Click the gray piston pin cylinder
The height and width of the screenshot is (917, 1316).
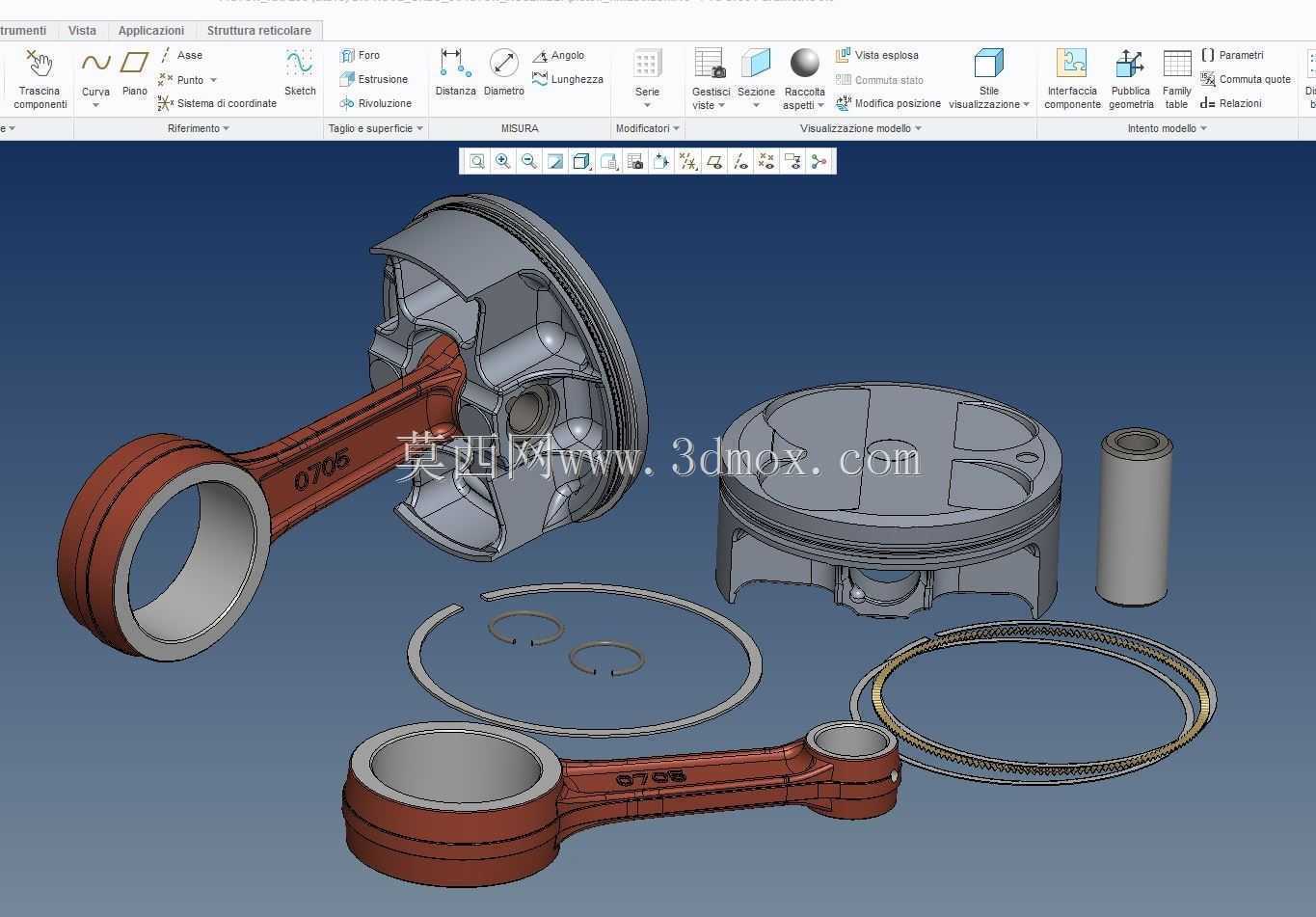point(1134,518)
